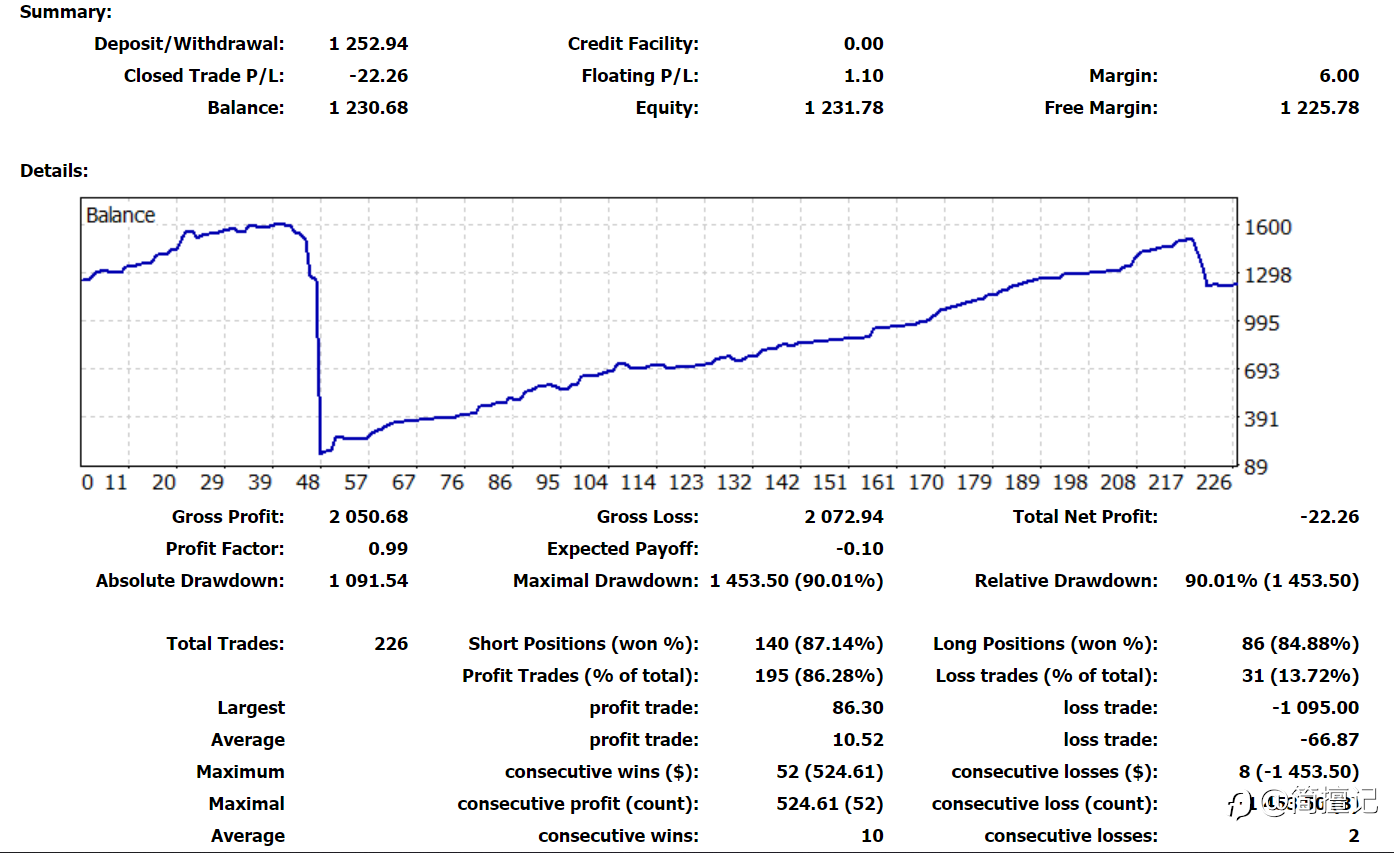Click the Expected Payoff value -0.10

pyautogui.click(x=859, y=549)
